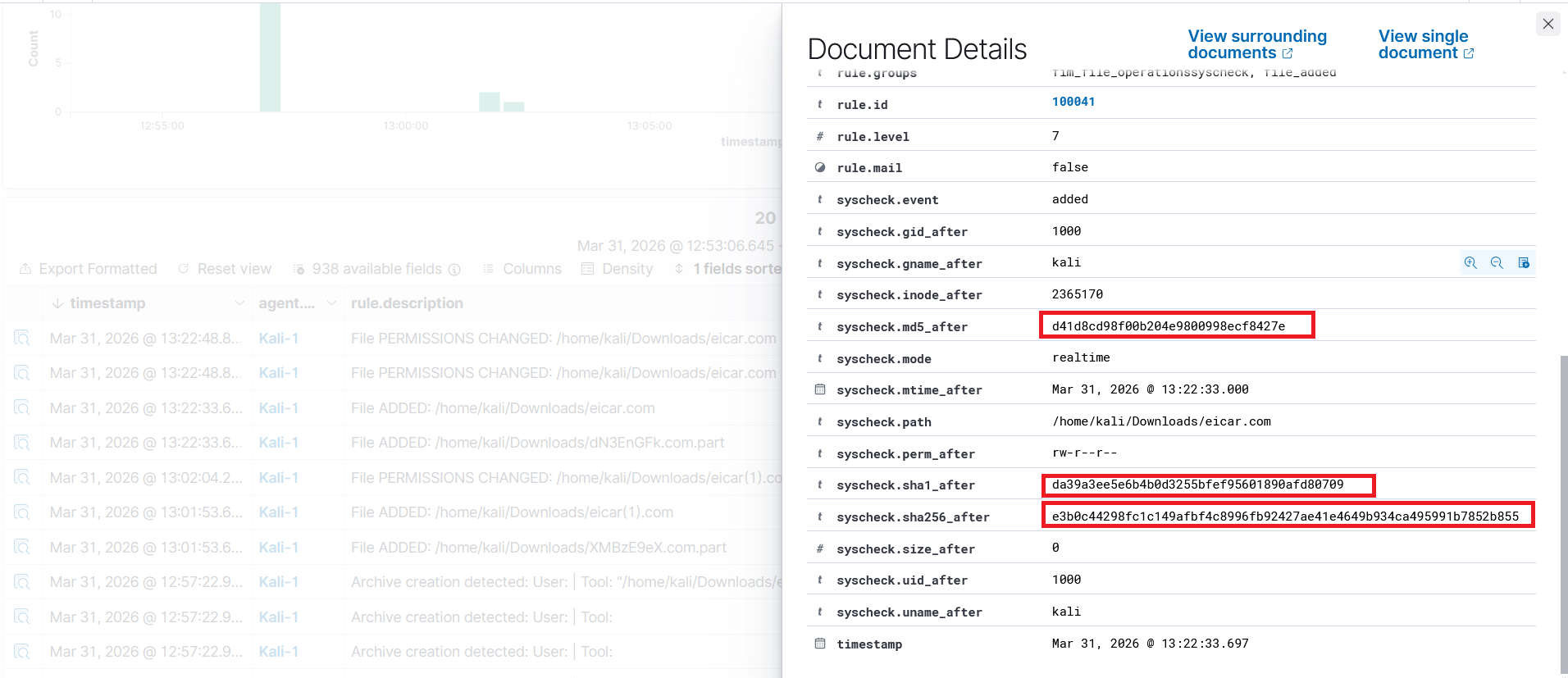Inspect the eicar(1) PERMISSIONS CHANGED row
This screenshot has width=1568, height=678.
22,478
